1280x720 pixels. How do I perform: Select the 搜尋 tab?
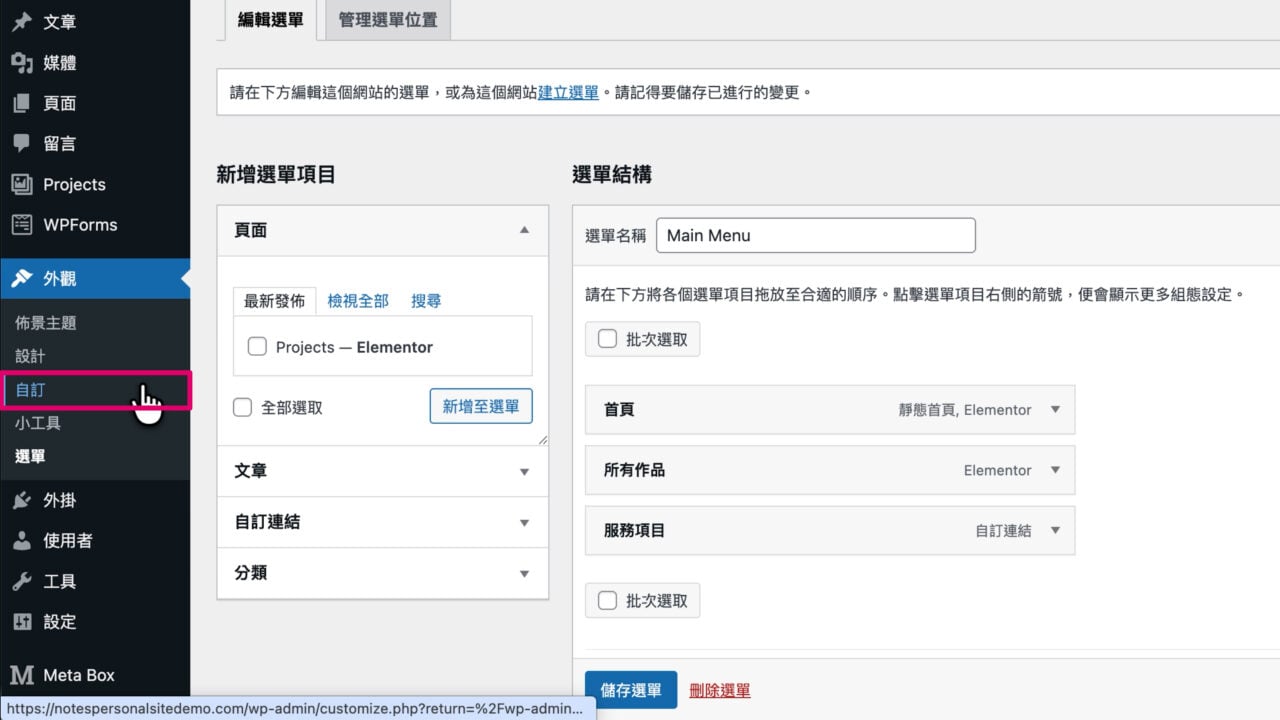[426, 301]
